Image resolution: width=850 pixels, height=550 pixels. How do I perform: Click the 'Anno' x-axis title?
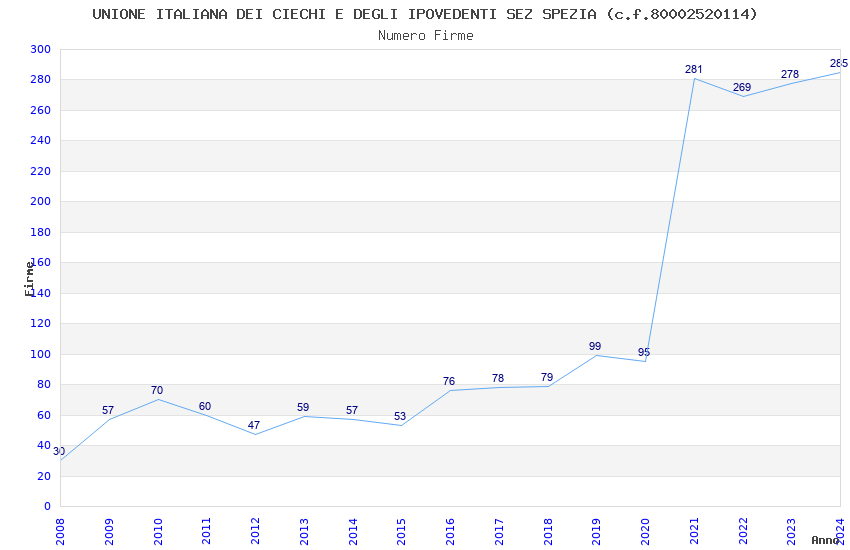point(825,540)
